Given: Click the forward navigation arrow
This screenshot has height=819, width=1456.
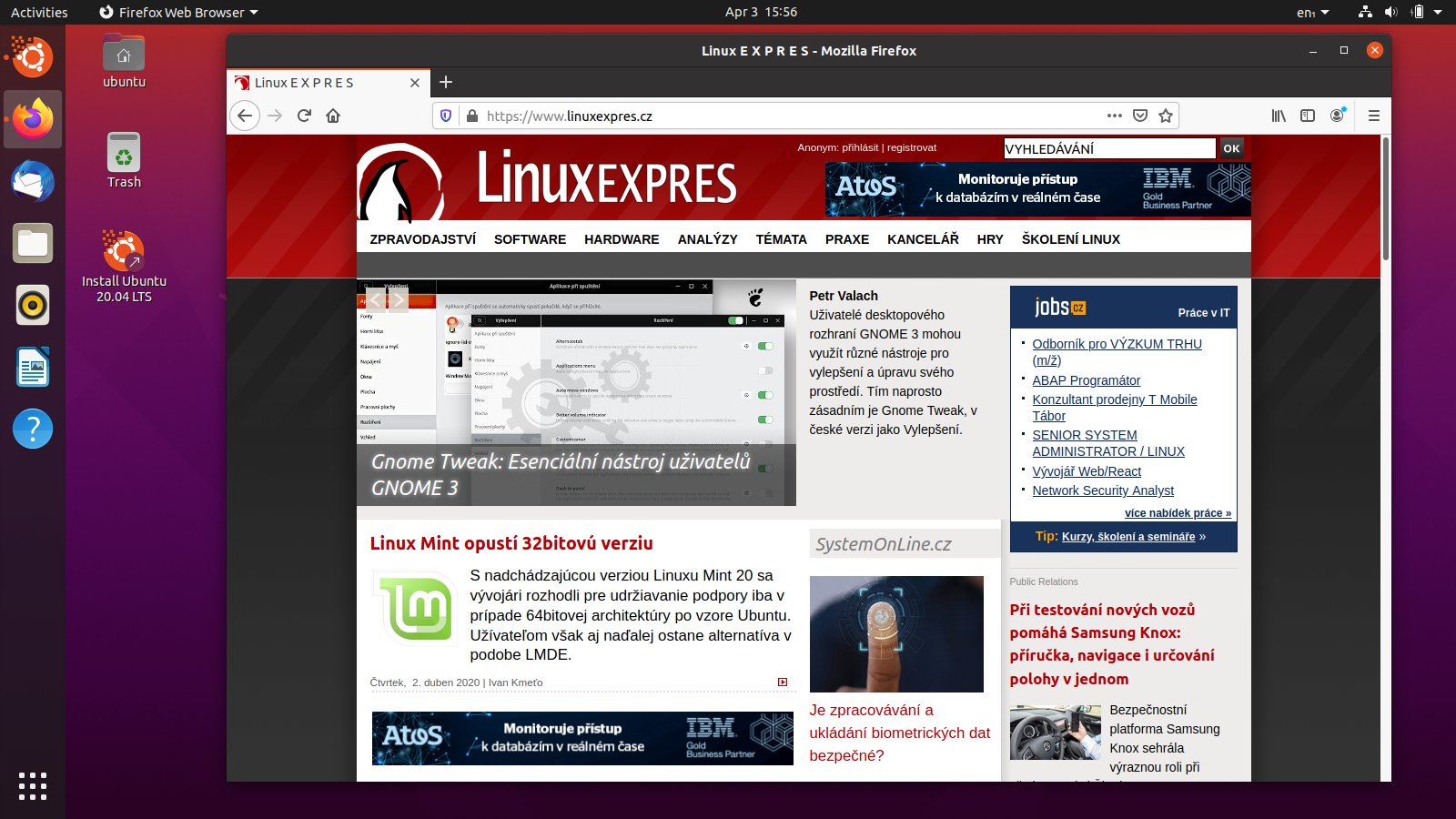Looking at the screenshot, I should pyautogui.click(x=275, y=116).
